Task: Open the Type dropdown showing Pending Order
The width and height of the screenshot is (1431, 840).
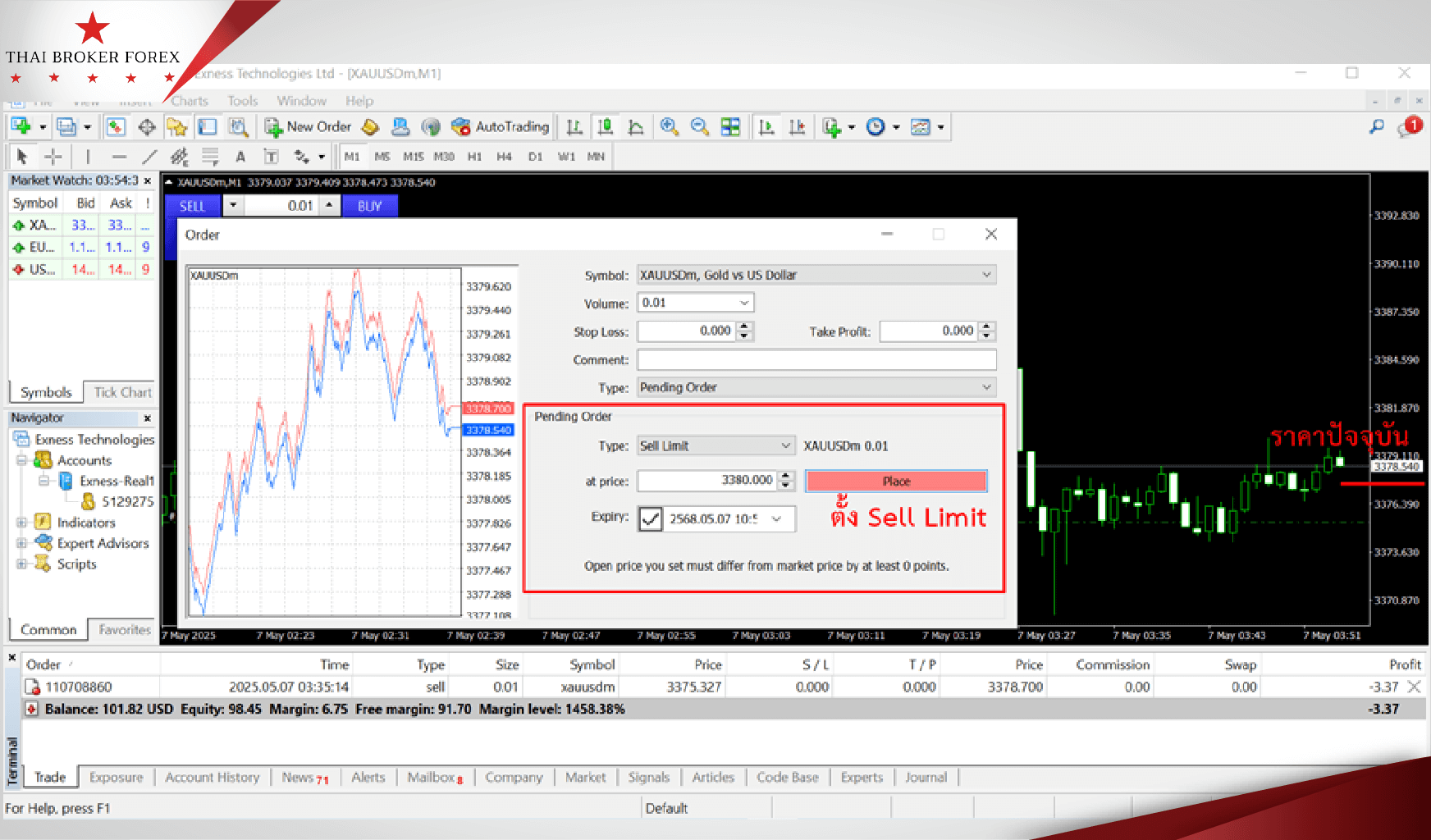Action: click(x=817, y=387)
